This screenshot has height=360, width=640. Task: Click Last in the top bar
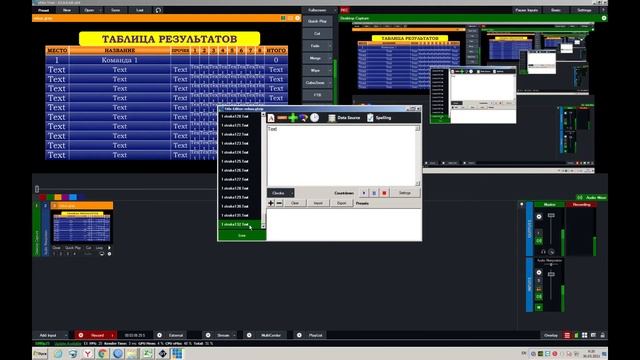[140, 10]
